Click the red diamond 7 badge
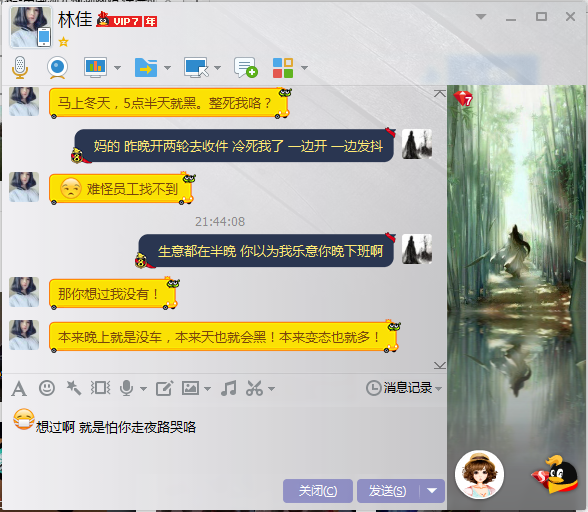The height and width of the screenshot is (512, 588). point(463,98)
